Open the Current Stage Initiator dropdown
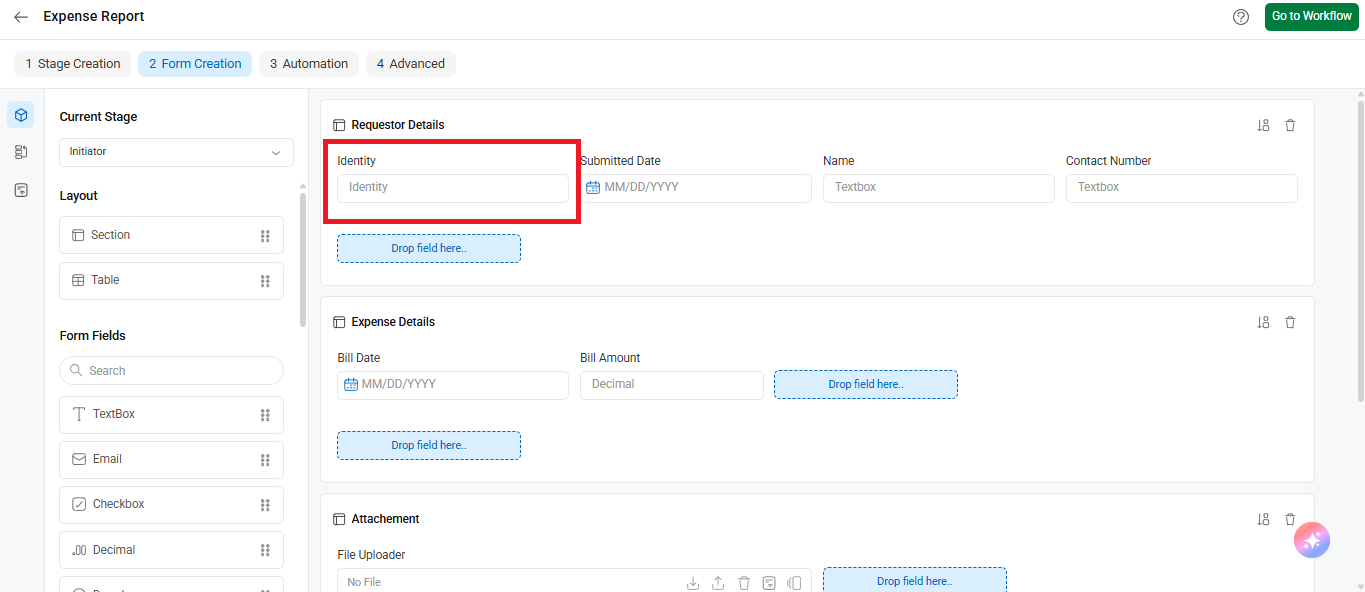Viewport: 1365px width, 592px height. click(176, 152)
